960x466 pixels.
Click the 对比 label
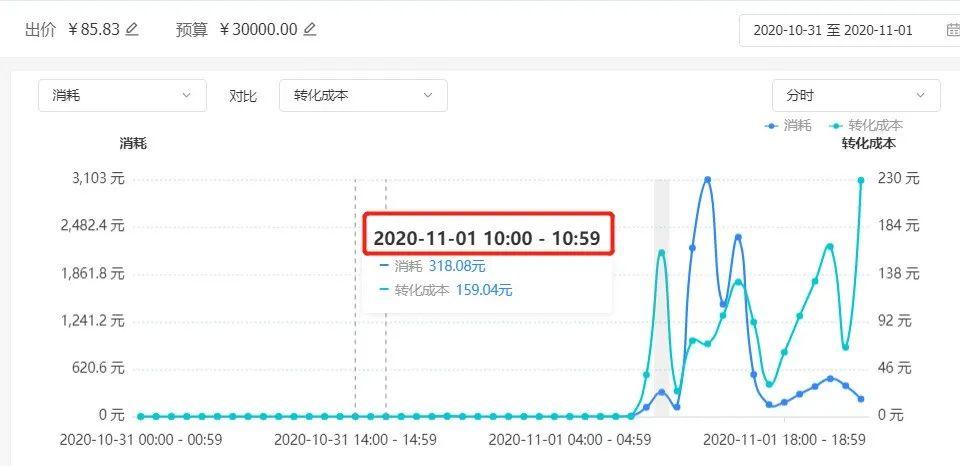point(243,96)
